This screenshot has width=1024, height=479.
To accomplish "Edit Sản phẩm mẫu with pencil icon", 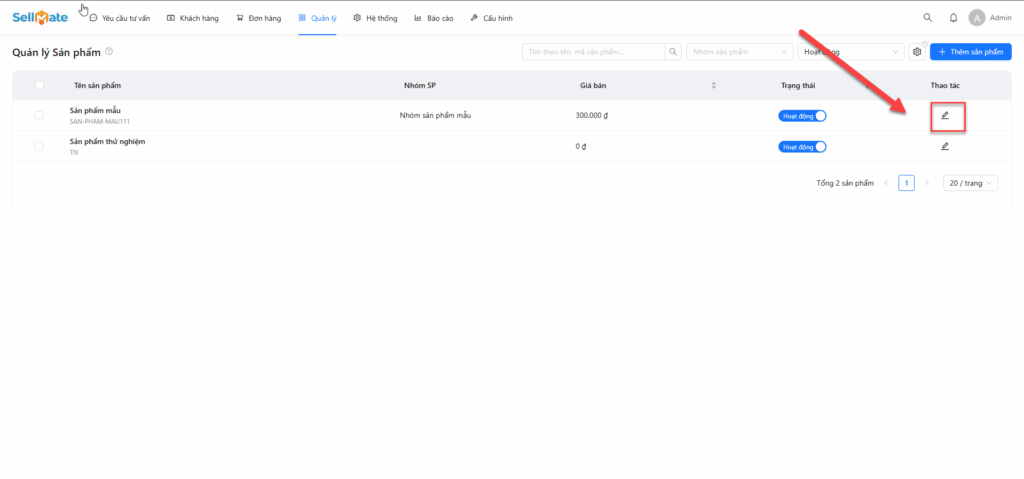I will pos(945,116).
